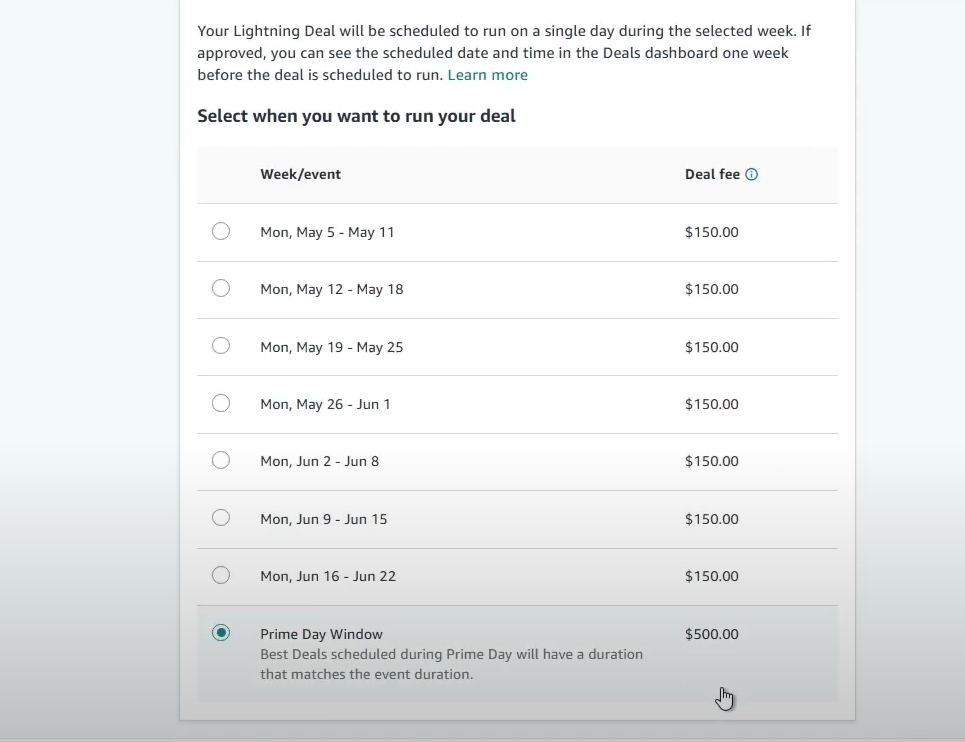This screenshot has height=742, width=965.
Task: Click the Deal fee info icon
Action: pos(752,174)
